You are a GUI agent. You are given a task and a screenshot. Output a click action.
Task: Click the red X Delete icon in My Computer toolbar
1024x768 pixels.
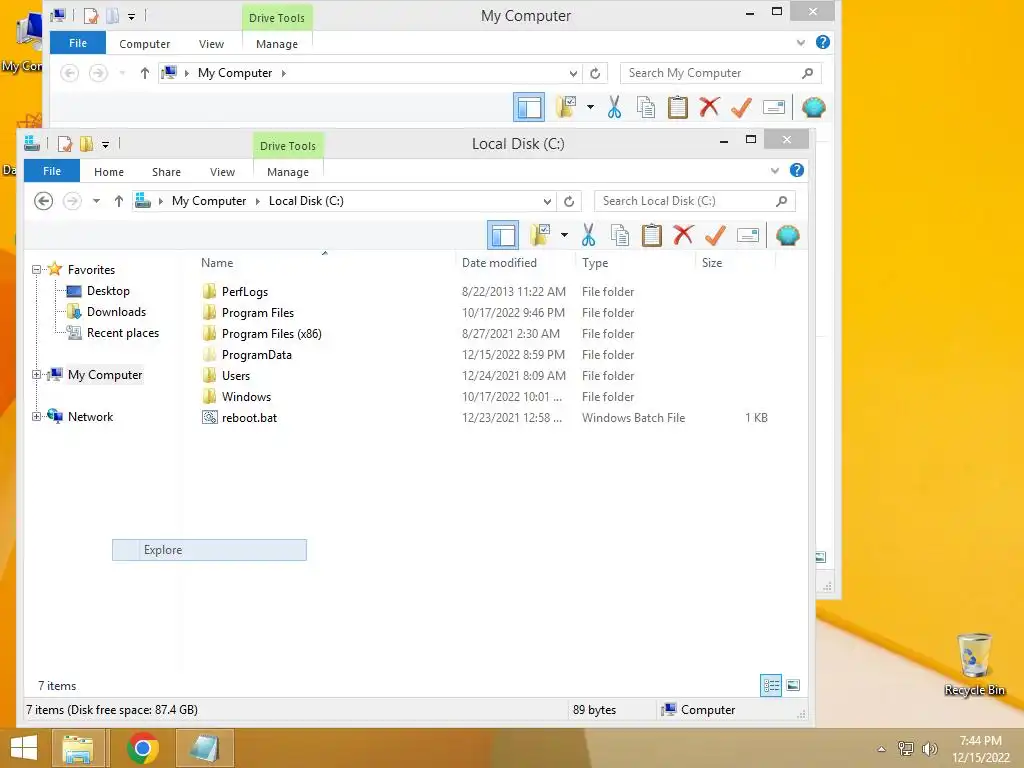[709, 107]
